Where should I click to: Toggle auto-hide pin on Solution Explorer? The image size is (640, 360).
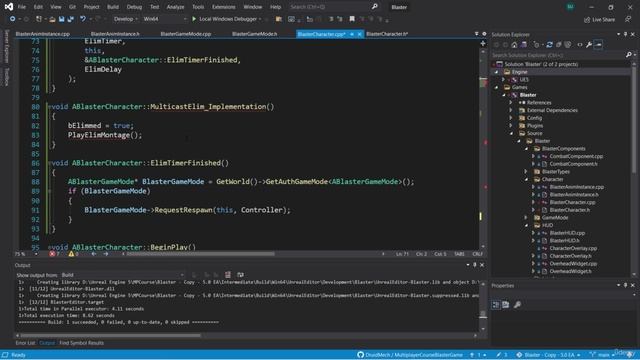(x=625, y=35)
